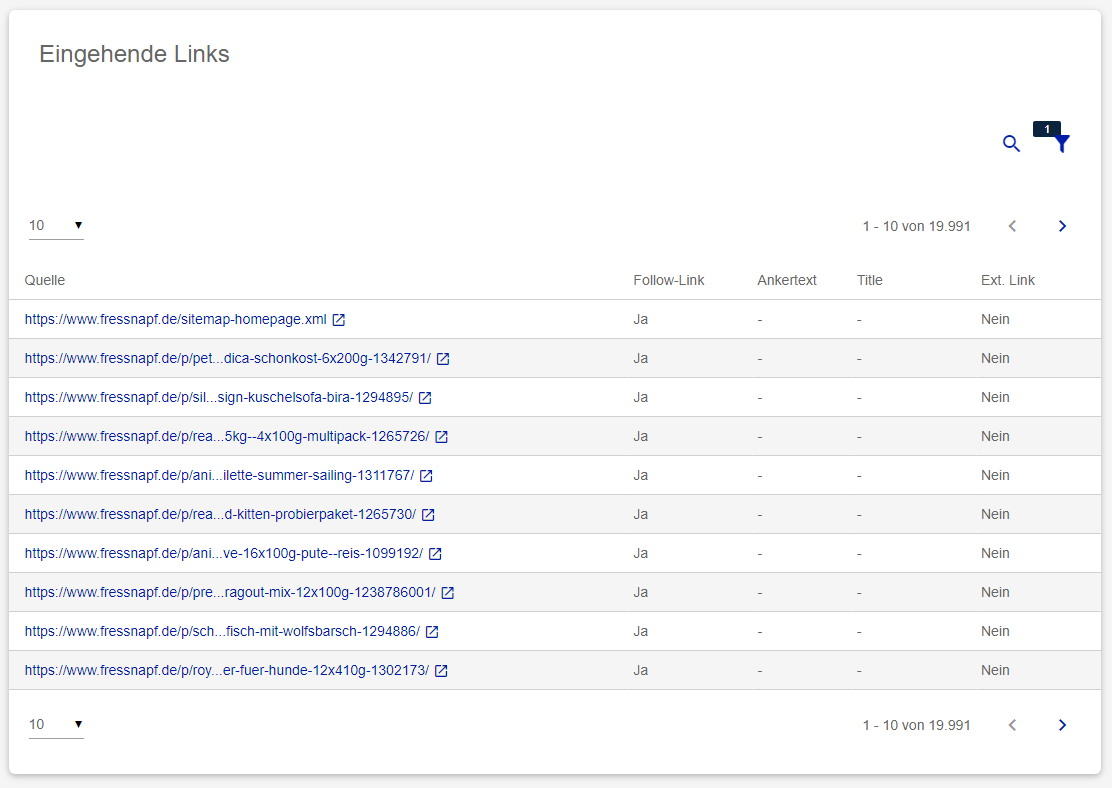
Task: Open external icon for ragout-mix-1238786001 row
Action: coord(447,593)
